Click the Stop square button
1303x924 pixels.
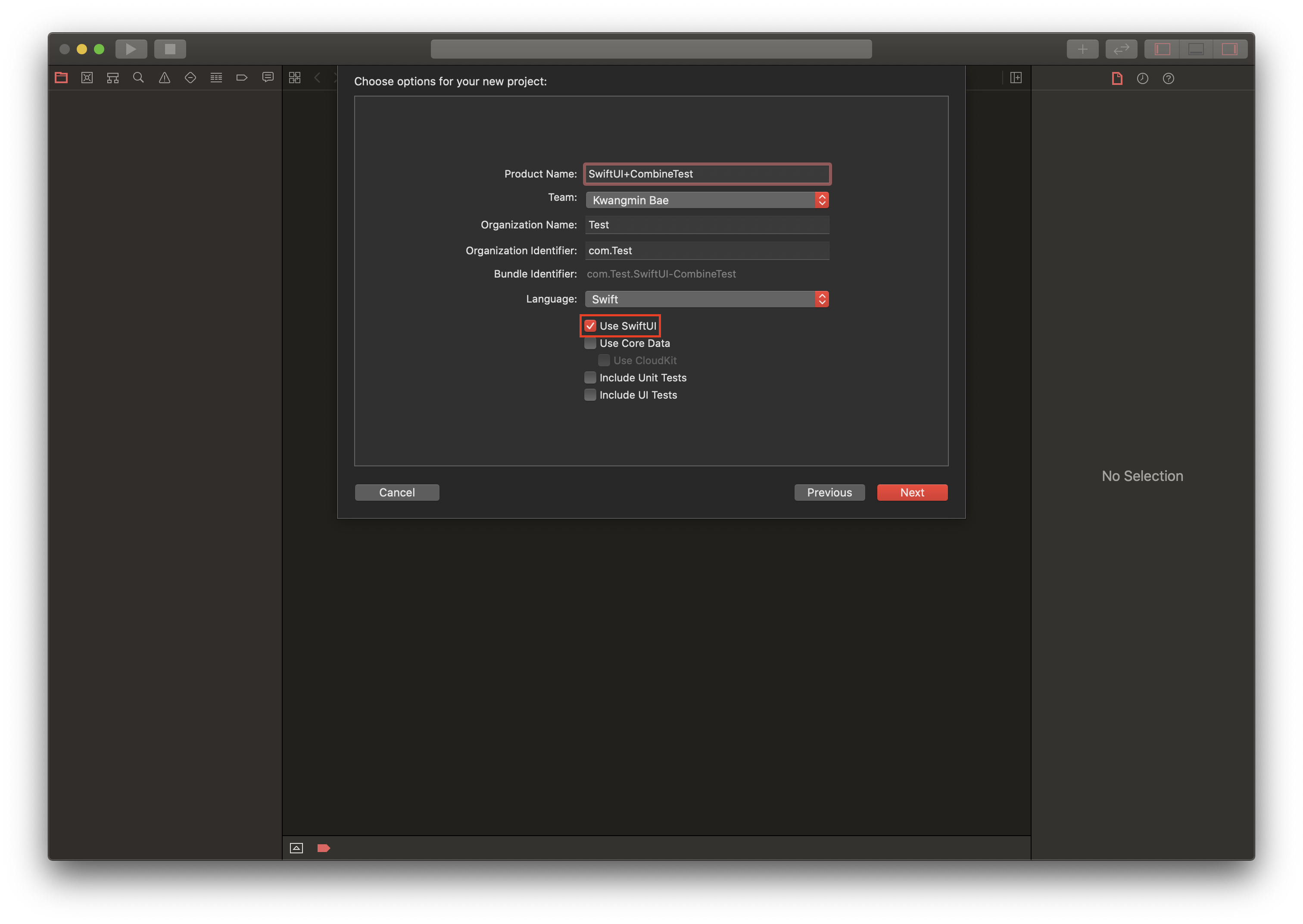click(x=170, y=49)
